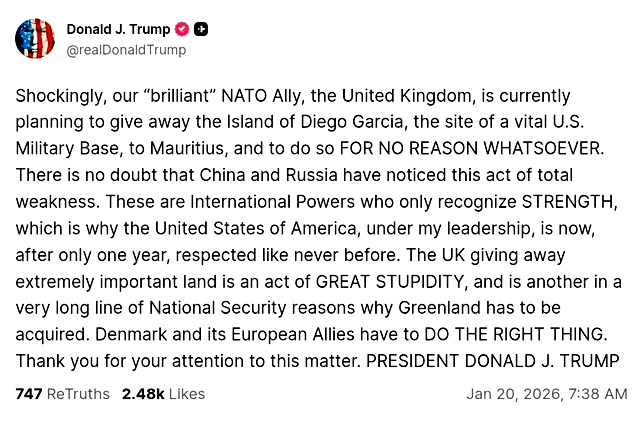Click the 2.48k likes count number
Screen dimensions: 640x430
click(142, 394)
